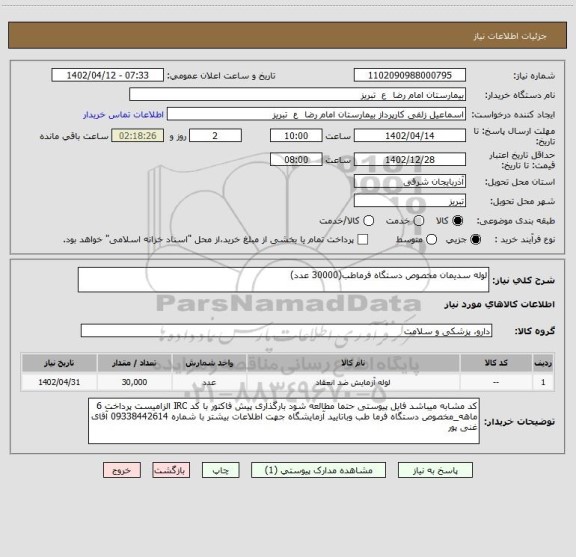The image size is (576, 557).
Task: Click the deadline time field 10:00
Action: [x=296, y=136]
